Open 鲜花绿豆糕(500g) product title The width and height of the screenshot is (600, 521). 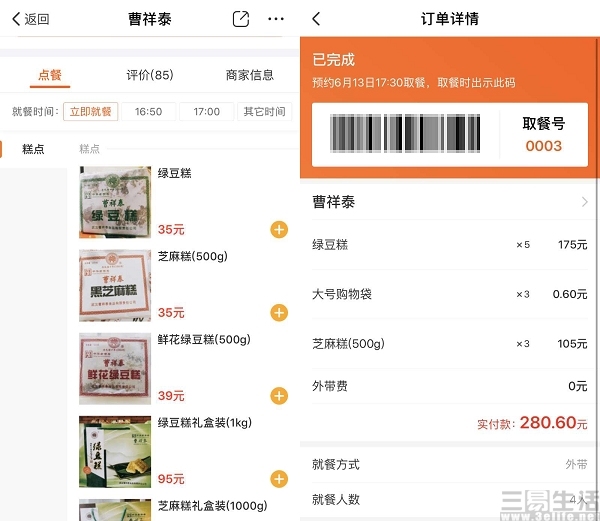coord(204,339)
